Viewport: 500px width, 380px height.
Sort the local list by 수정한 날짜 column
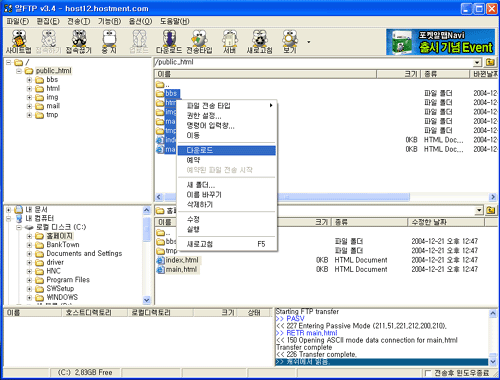tap(446, 222)
